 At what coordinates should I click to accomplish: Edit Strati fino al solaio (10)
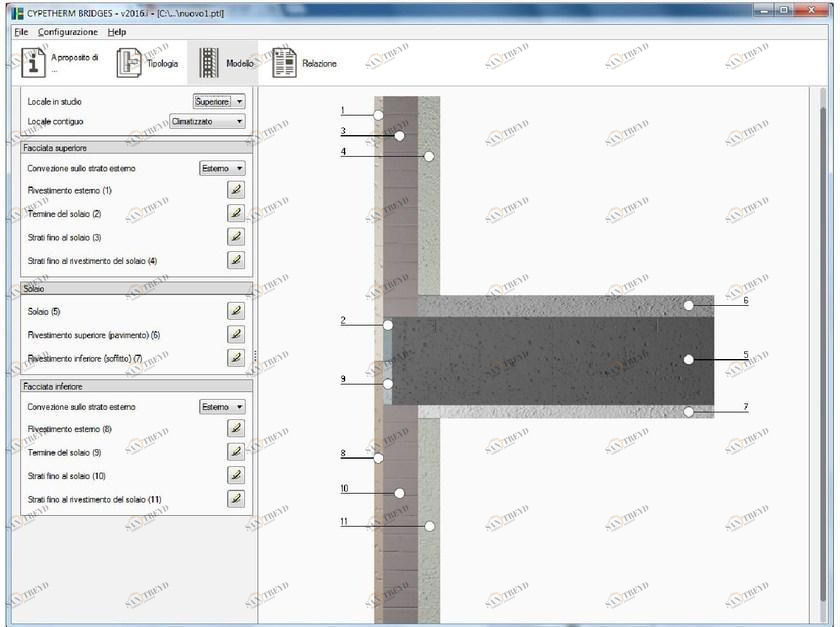coord(235,475)
